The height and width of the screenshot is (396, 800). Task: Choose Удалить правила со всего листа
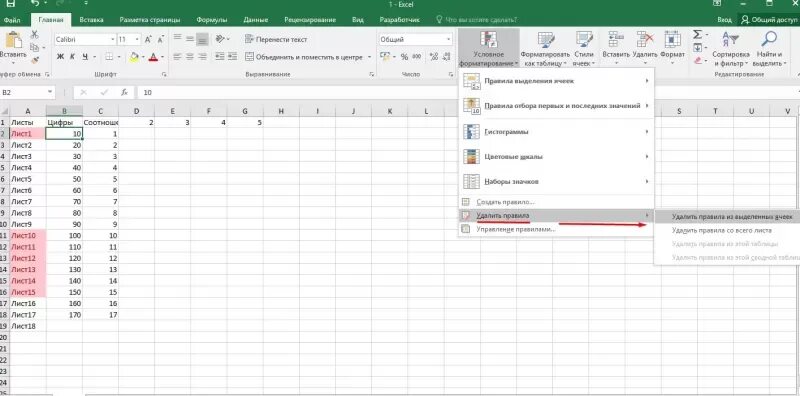pyautogui.click(x=727, y=230)
